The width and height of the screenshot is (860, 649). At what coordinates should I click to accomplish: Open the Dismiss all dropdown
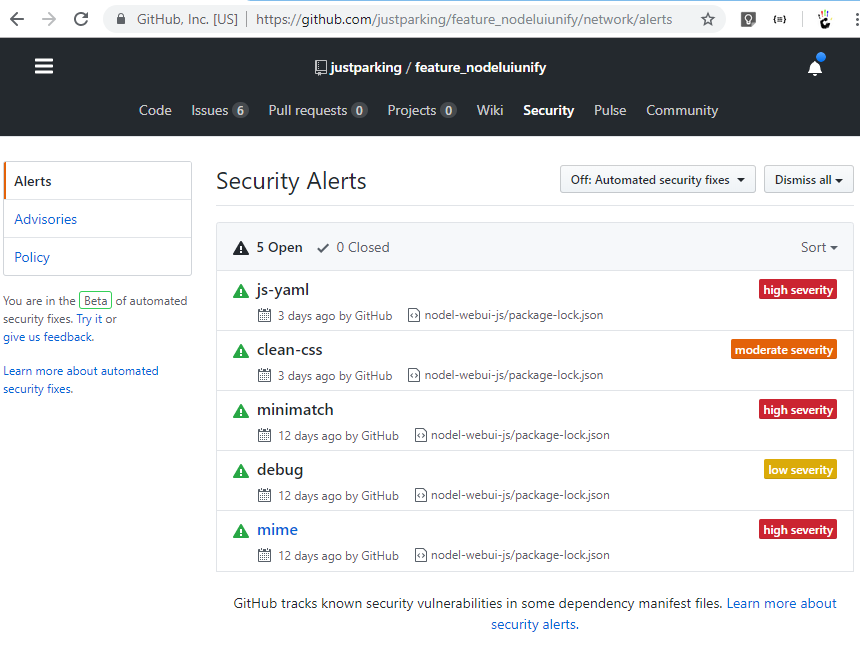click(808, 179)
